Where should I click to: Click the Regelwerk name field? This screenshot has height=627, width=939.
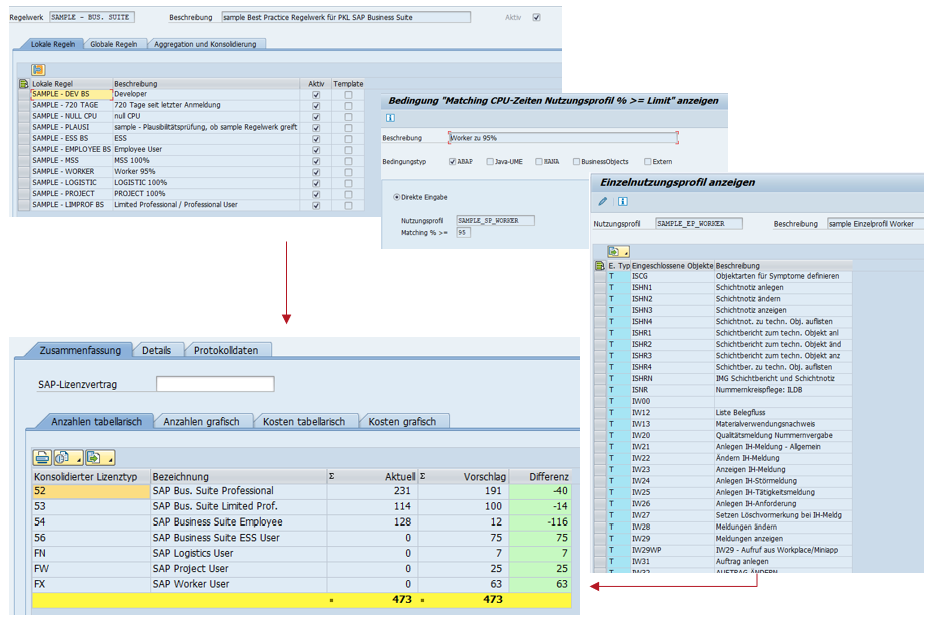click(92, 17)
